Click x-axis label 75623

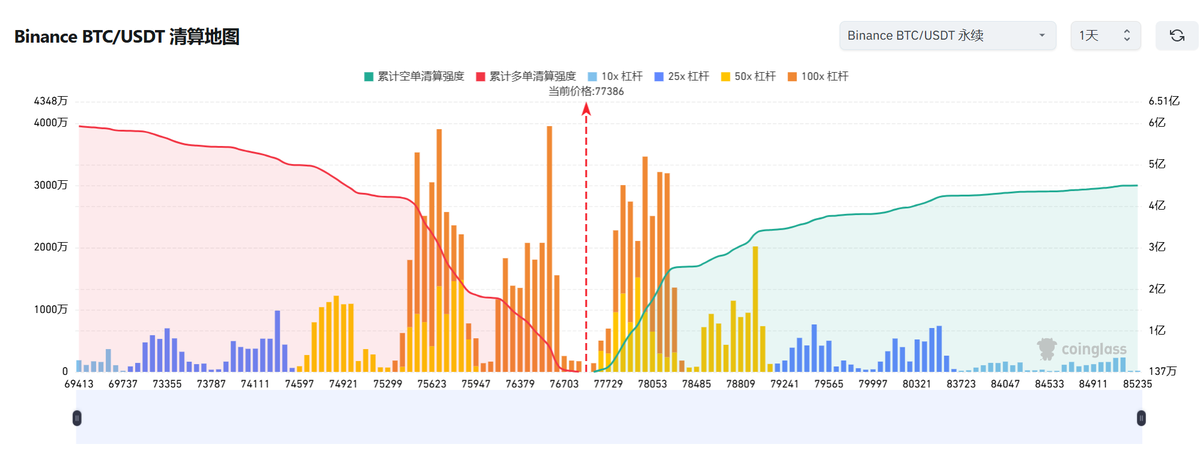tap(432, 384)
